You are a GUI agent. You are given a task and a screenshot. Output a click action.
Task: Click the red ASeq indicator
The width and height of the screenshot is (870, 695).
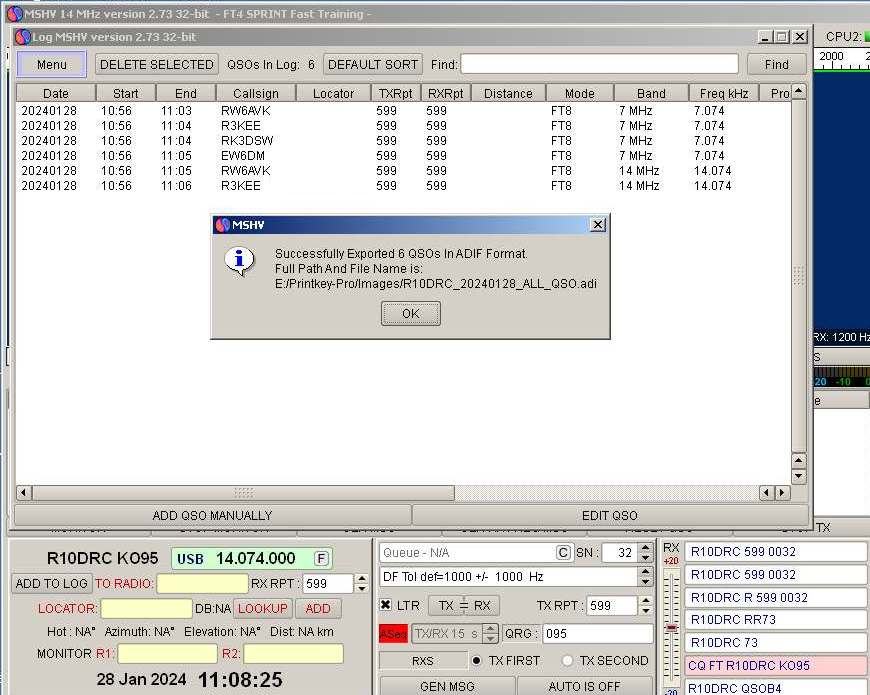[x=392, y=634]
